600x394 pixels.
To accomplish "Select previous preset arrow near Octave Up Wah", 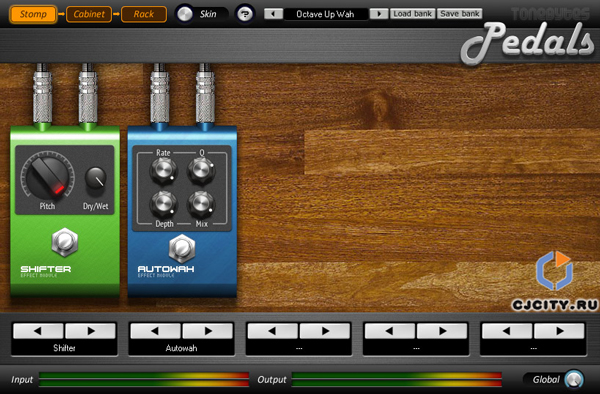I will 273,14.
